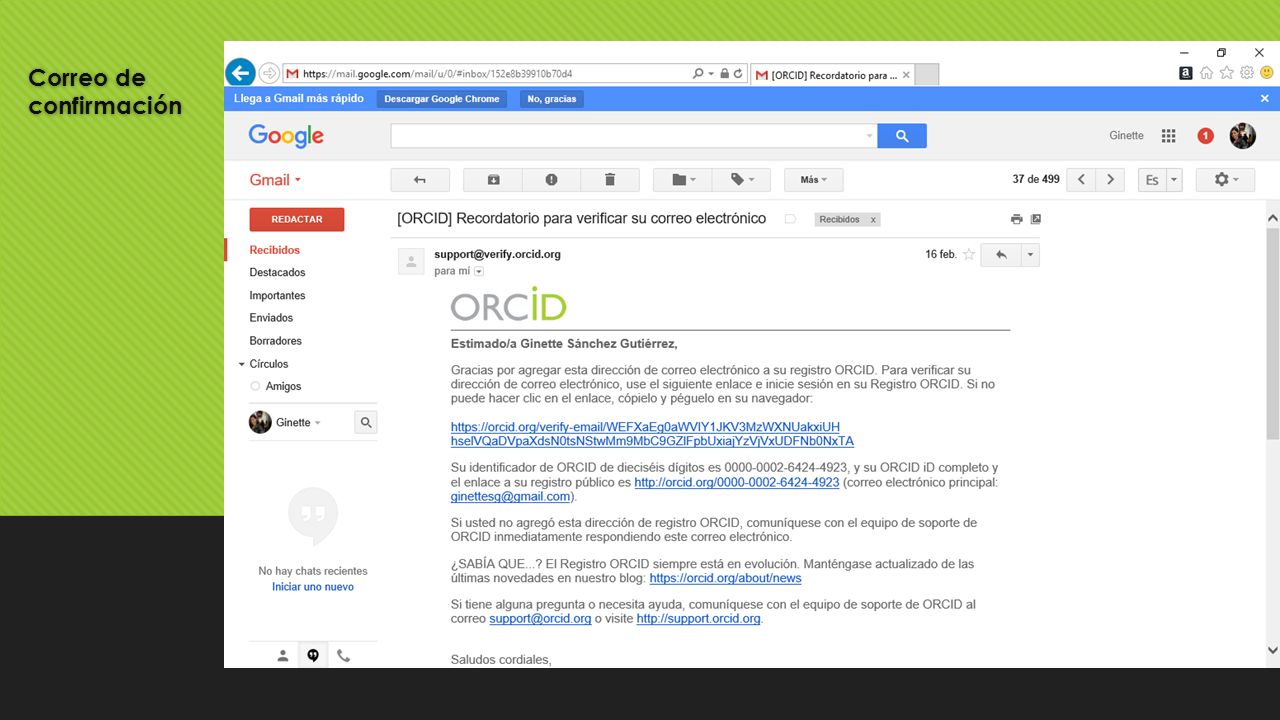The width and height of the screenshot is (1280, 720).
Task: Click the ginettesg@gmail.com link
Action: coord(510,496)
